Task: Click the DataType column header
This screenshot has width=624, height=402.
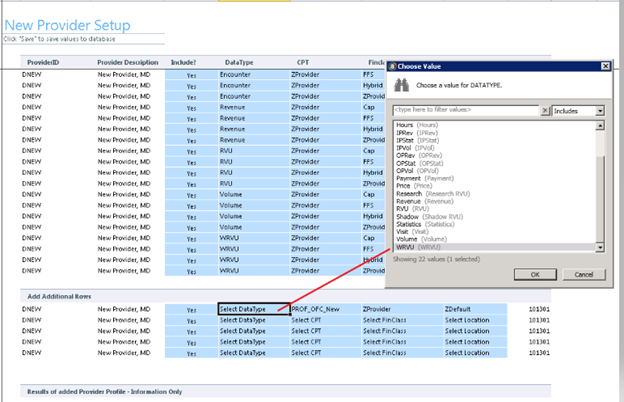Action: point(238,62)
